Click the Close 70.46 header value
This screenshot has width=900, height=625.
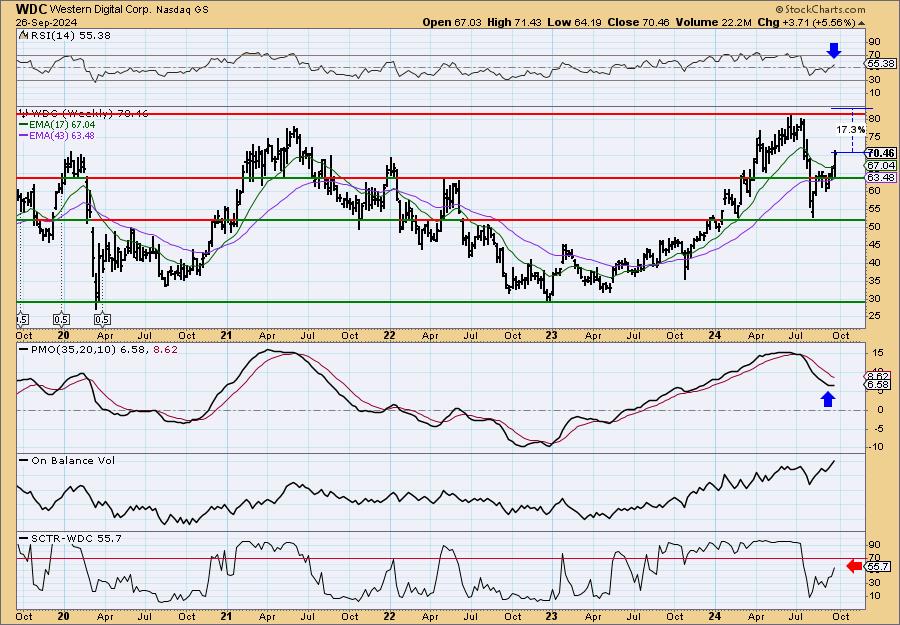click(x=637, y=22)
